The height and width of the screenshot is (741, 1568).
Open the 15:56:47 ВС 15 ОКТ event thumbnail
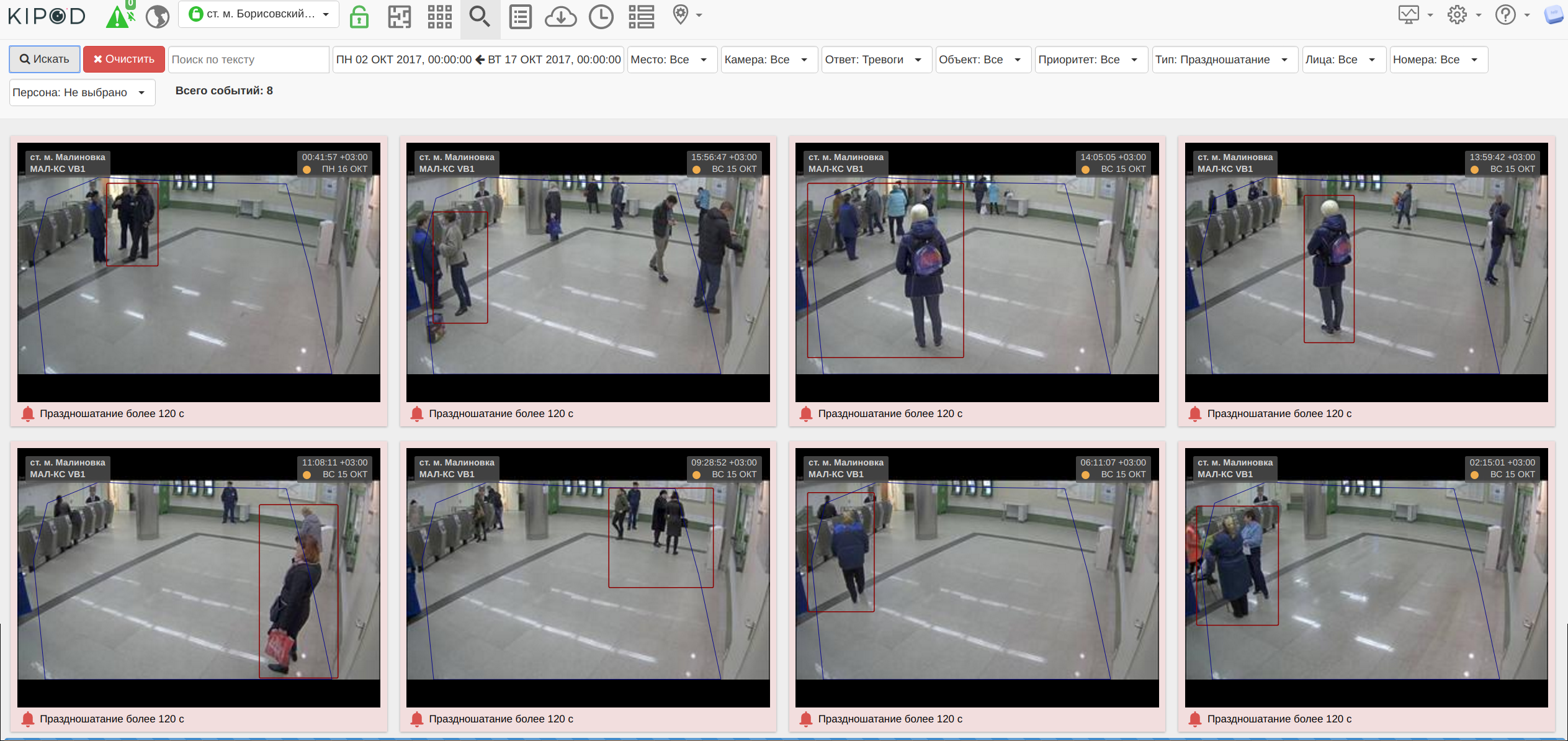click(588, 272)
